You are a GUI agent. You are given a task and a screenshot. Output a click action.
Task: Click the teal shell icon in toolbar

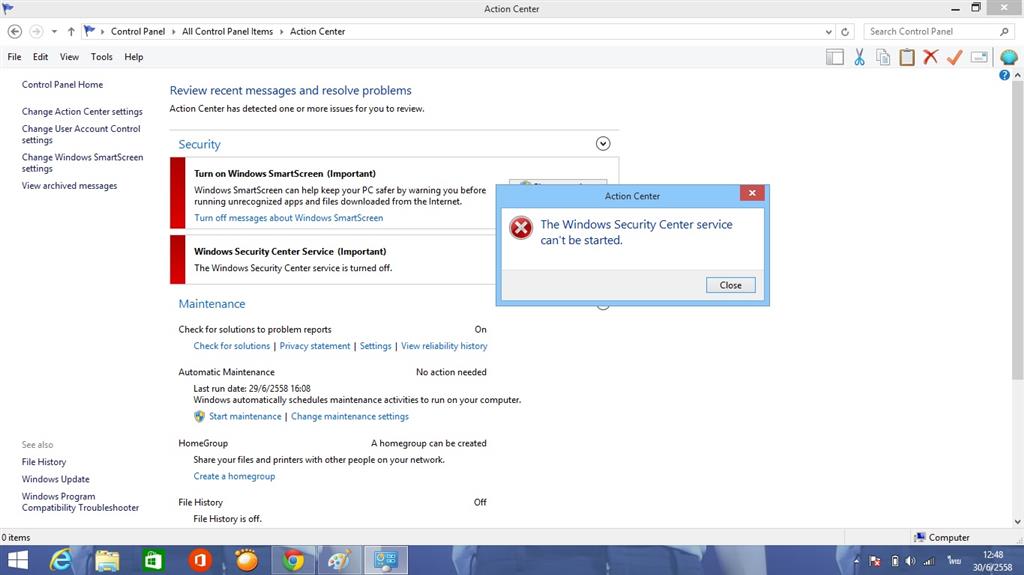tap(1008, 58)
